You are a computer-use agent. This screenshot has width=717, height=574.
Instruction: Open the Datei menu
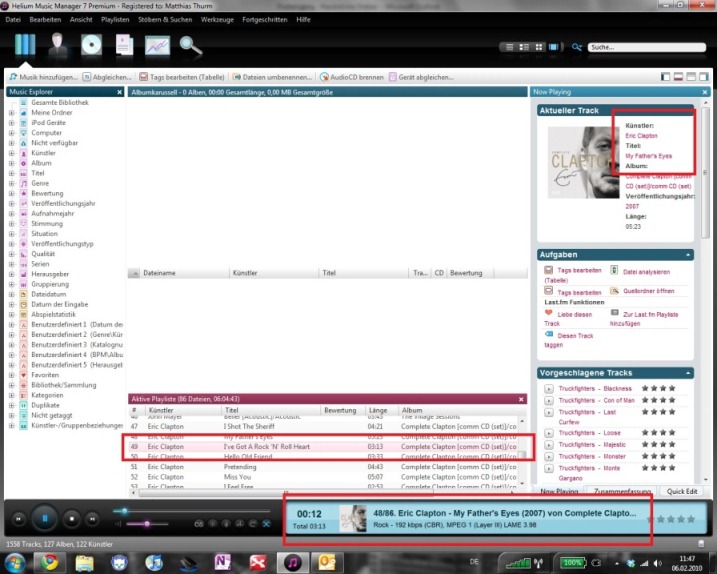[13, 20]
